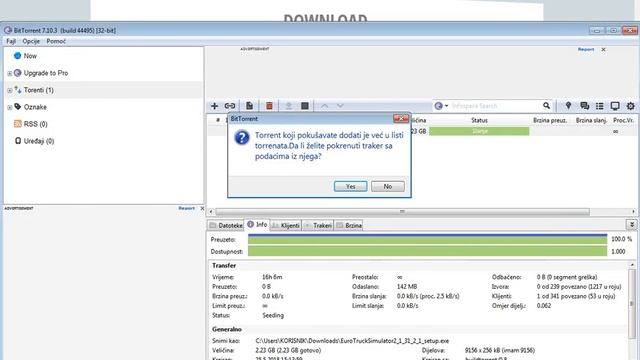
Task: Select Upgrade to Pro in sidebar
Action: pos(46,73)
